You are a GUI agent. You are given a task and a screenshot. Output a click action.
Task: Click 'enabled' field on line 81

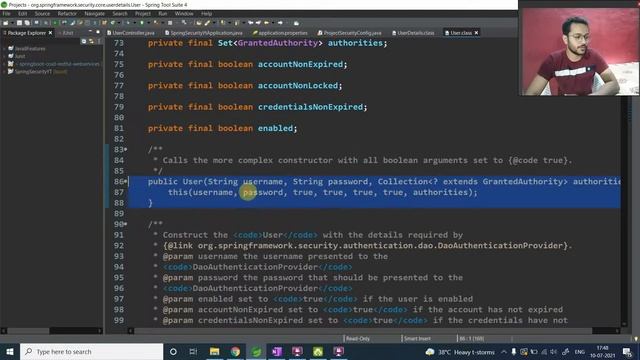tap(276, 128)
